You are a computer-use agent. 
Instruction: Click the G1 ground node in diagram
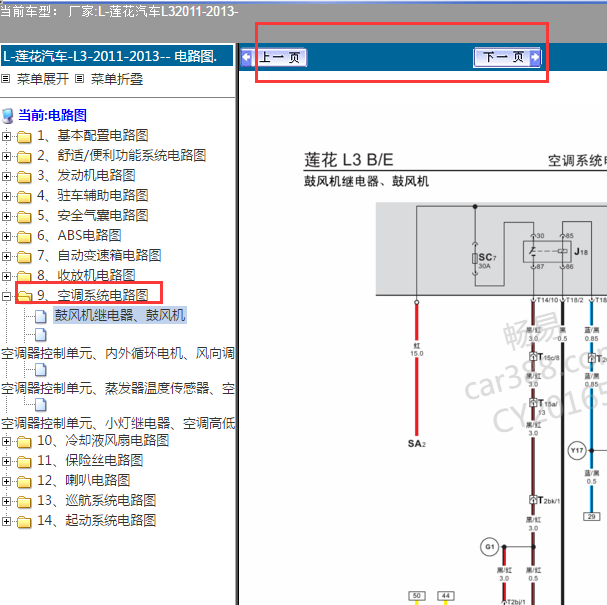489,547
